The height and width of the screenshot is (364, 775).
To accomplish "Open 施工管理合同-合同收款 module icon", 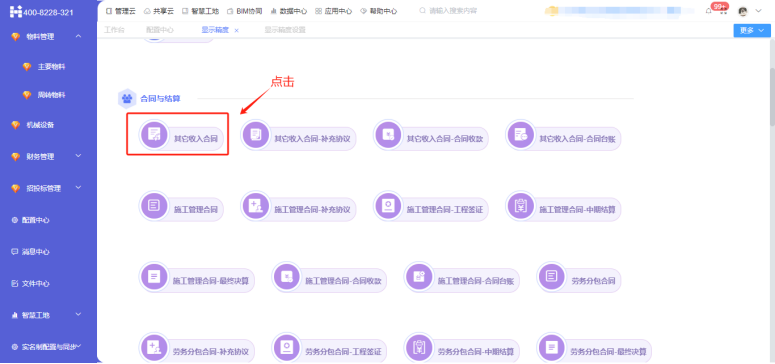I will click(x=287, y=276).
